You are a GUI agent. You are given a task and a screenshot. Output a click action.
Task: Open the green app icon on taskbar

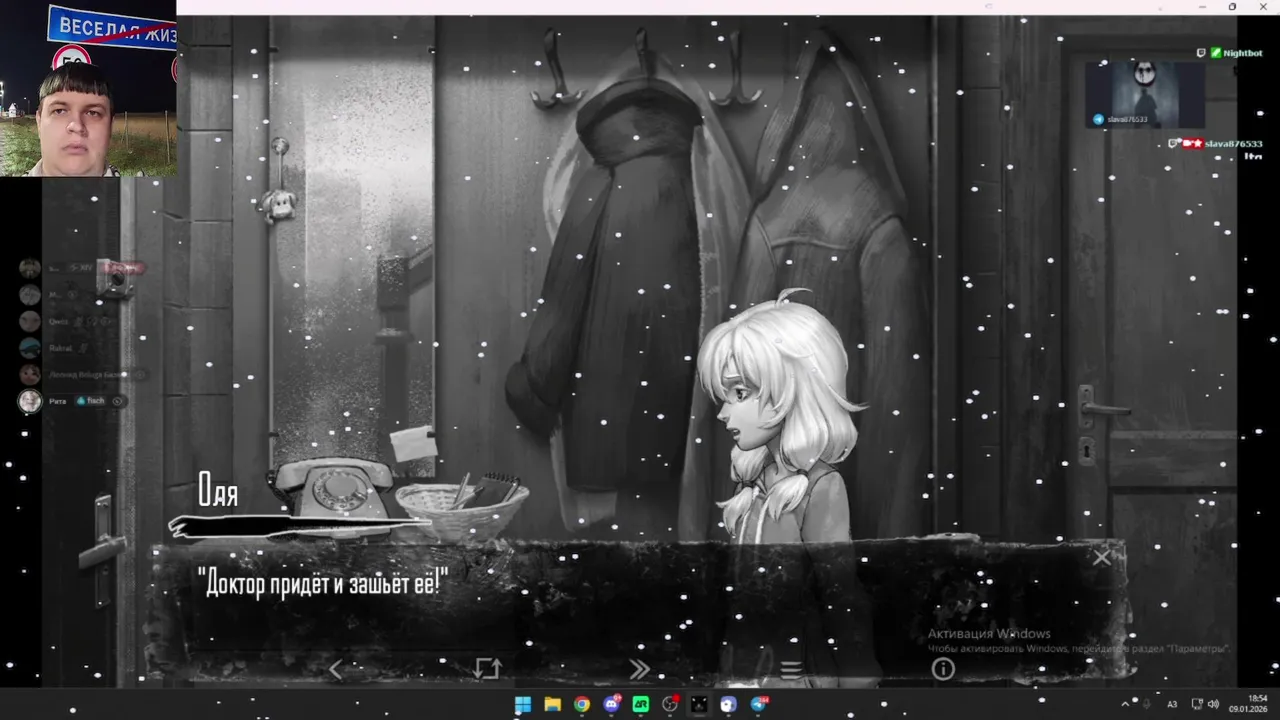641,704
